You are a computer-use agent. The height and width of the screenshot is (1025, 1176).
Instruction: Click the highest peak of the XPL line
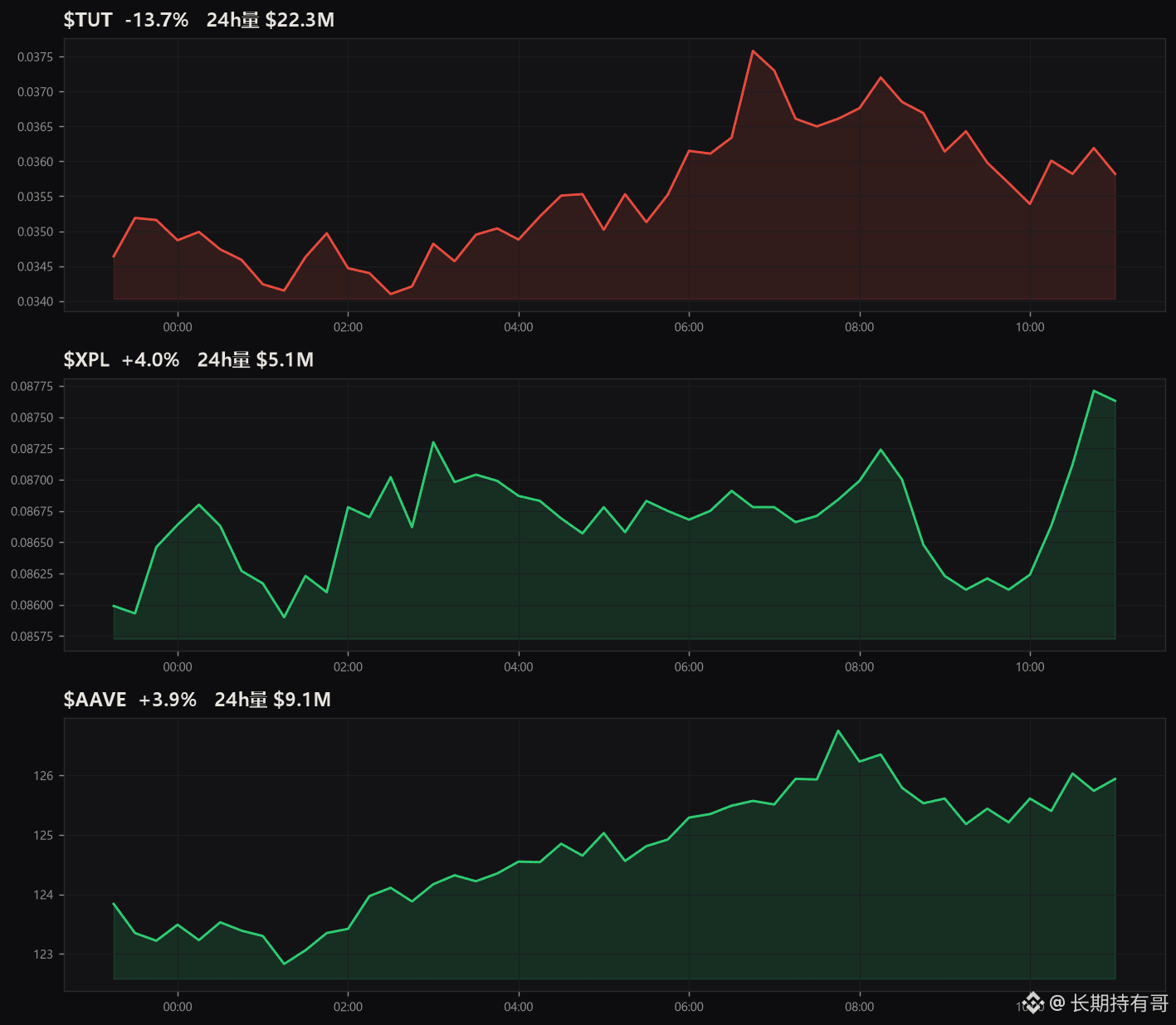[1094, 391]
